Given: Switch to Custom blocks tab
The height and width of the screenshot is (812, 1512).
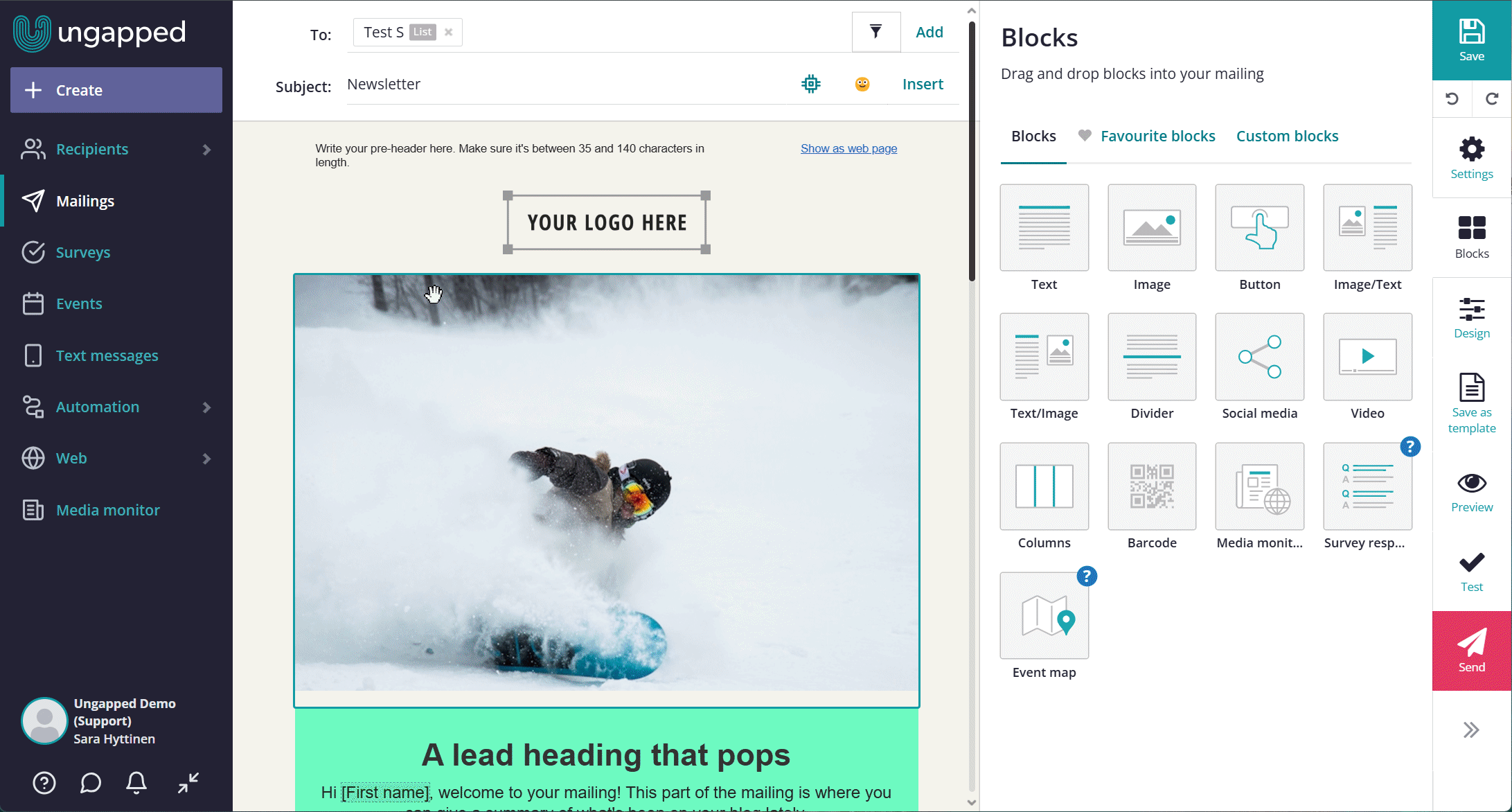Looking at the screenshot, I should pyautogui.click(x=1287, y=136).
